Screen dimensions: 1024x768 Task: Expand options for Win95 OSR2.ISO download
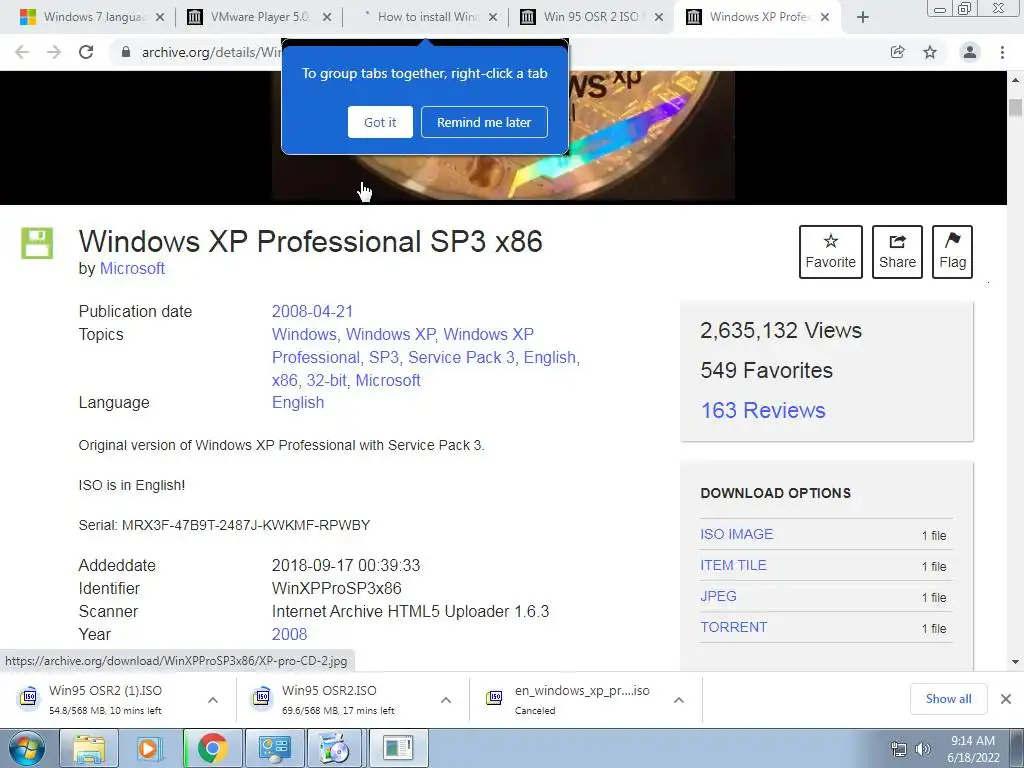click(446, 699)
